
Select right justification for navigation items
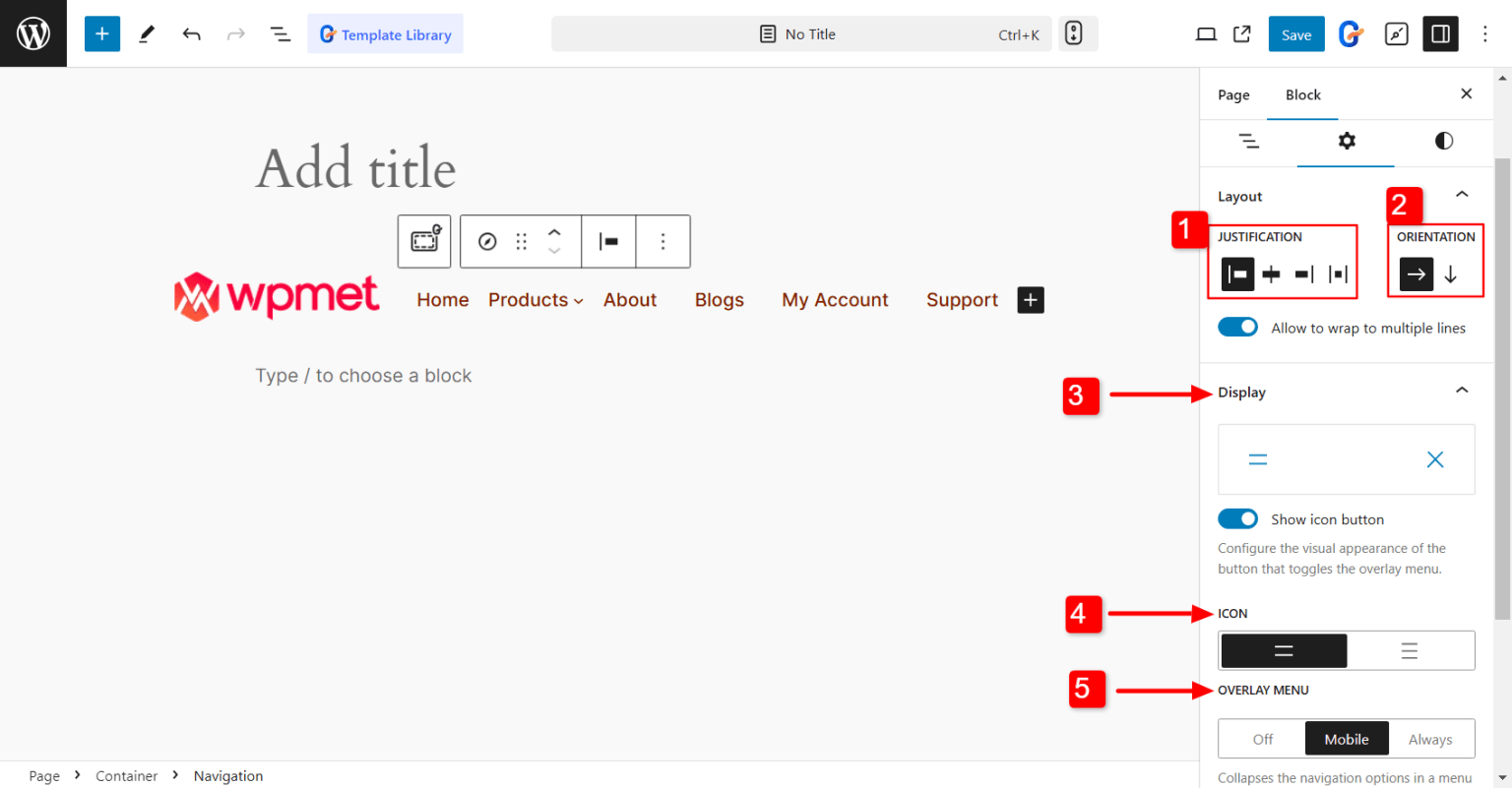pos(1303,273)
